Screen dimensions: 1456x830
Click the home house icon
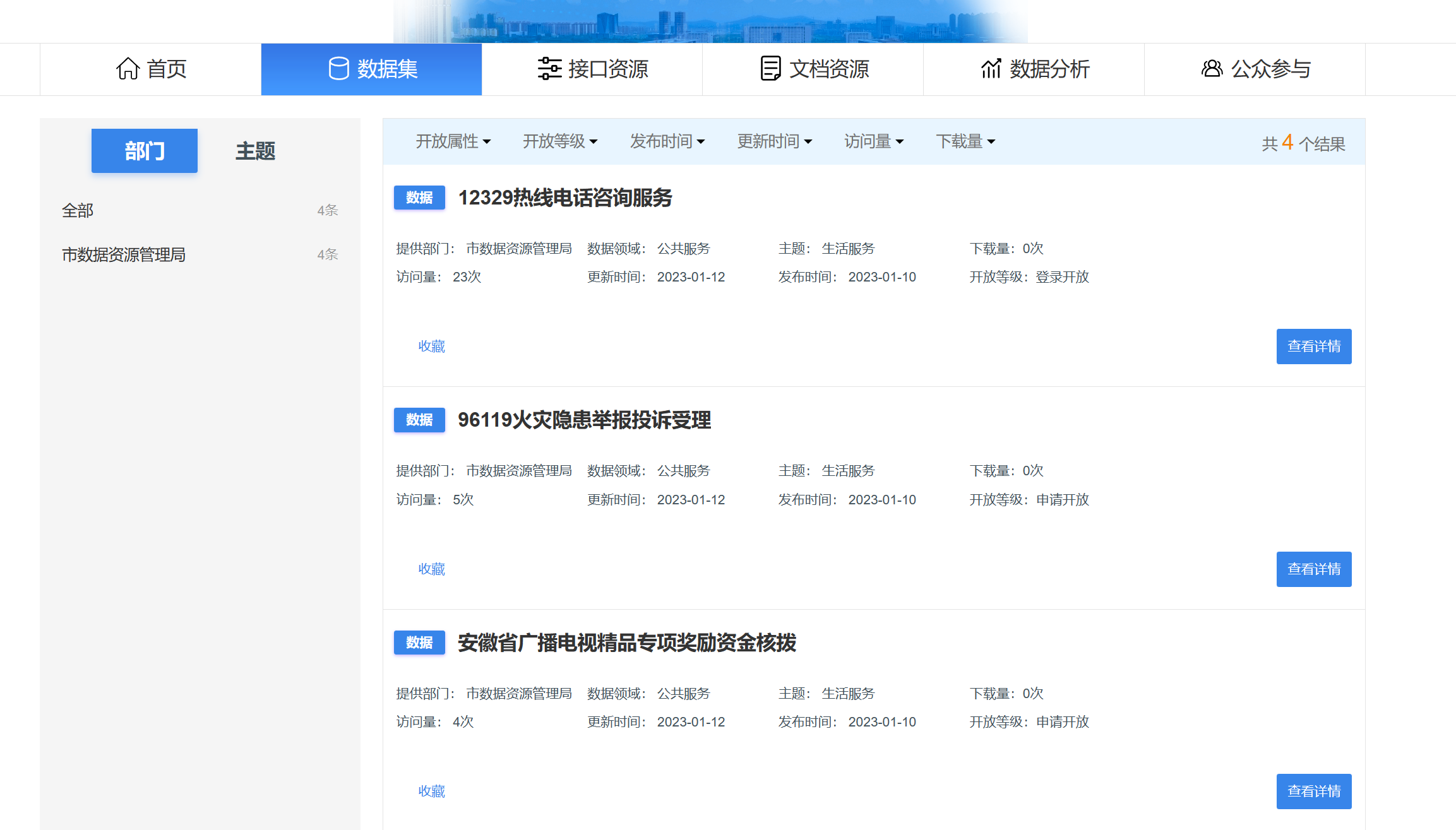[128, 69]
